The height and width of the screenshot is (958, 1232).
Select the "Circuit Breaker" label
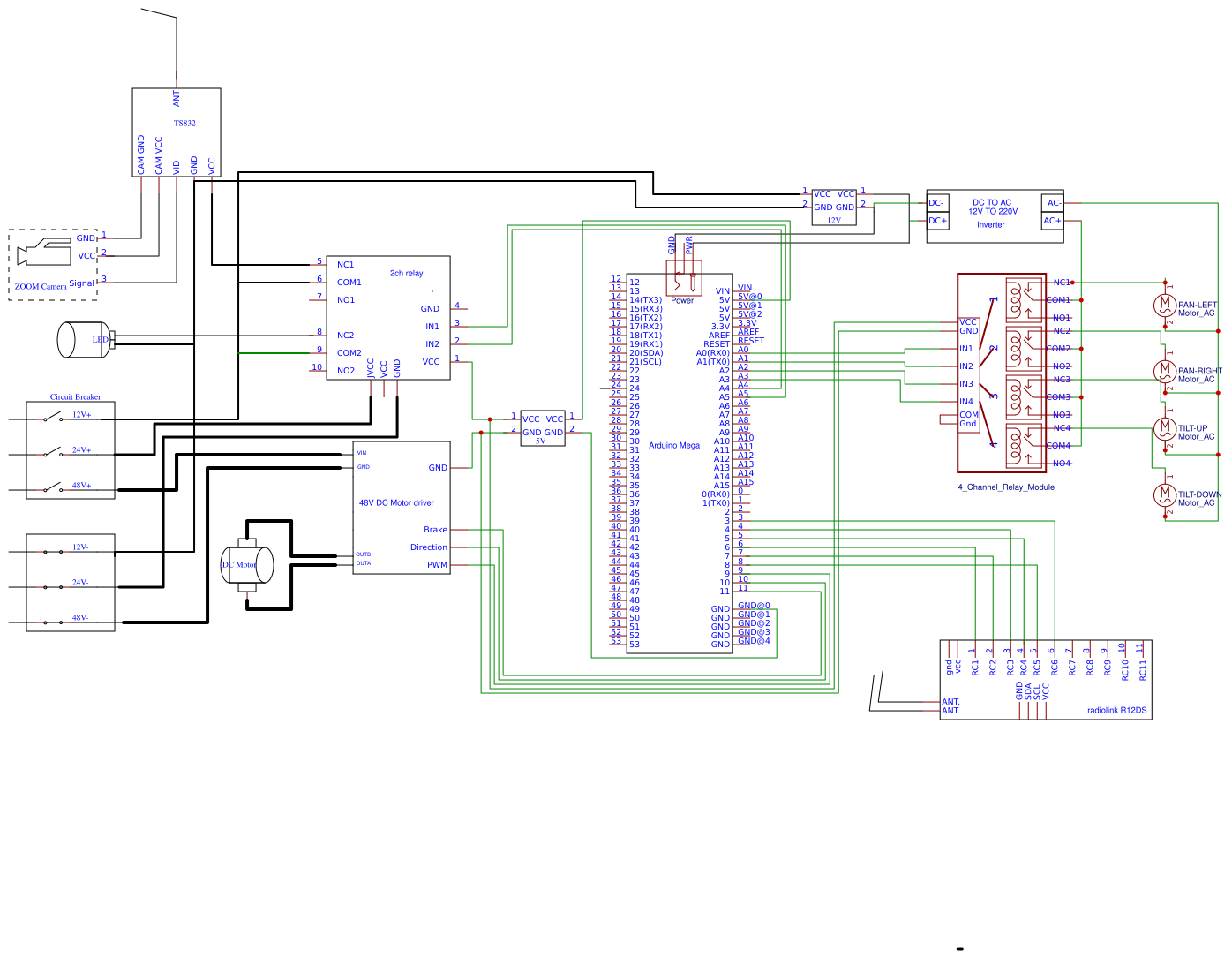pyautogui.click(x=75, y=397)
